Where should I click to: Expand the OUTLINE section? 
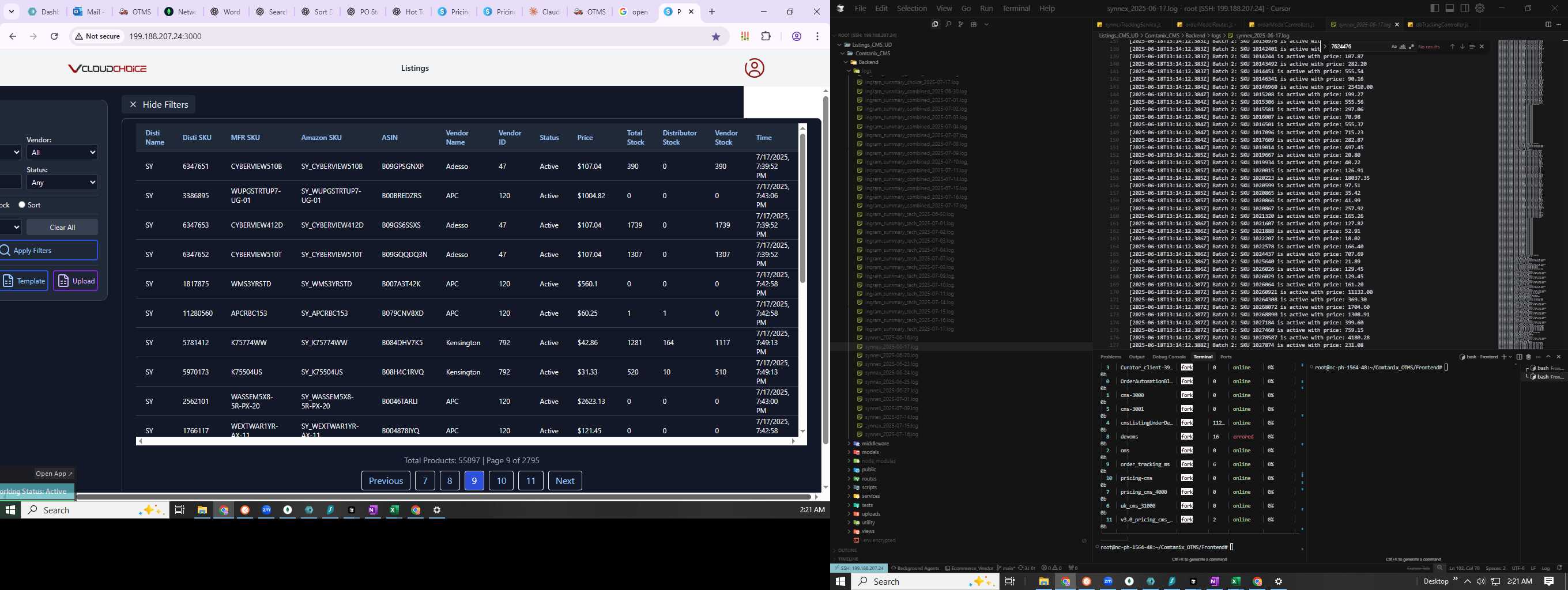(x=847, y=550)
